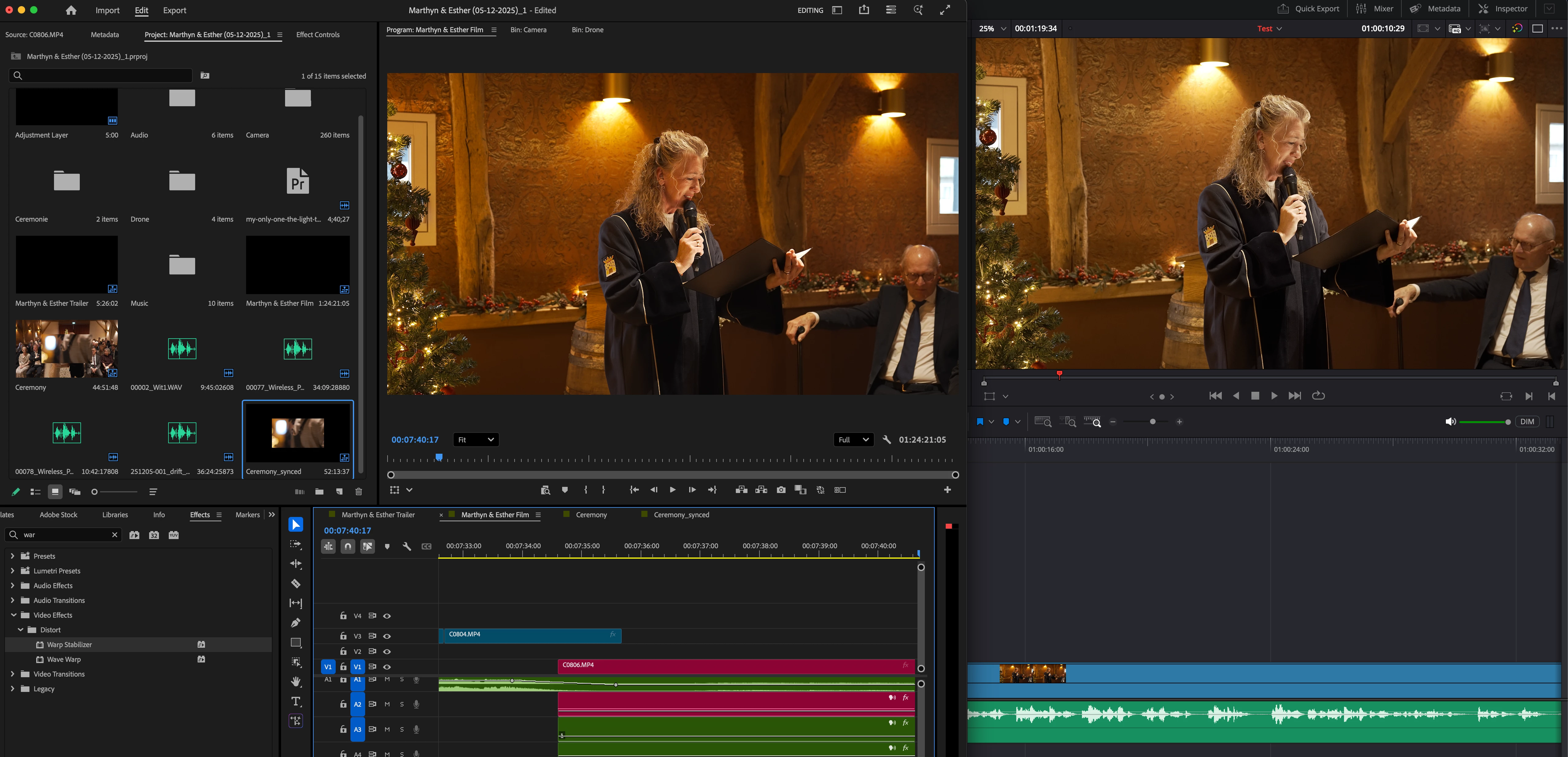Viewport: 1568px width, 757px height.
Task: Click the Home icon in Premiere header
Action: pyautogui.click(x=71, y=10)
